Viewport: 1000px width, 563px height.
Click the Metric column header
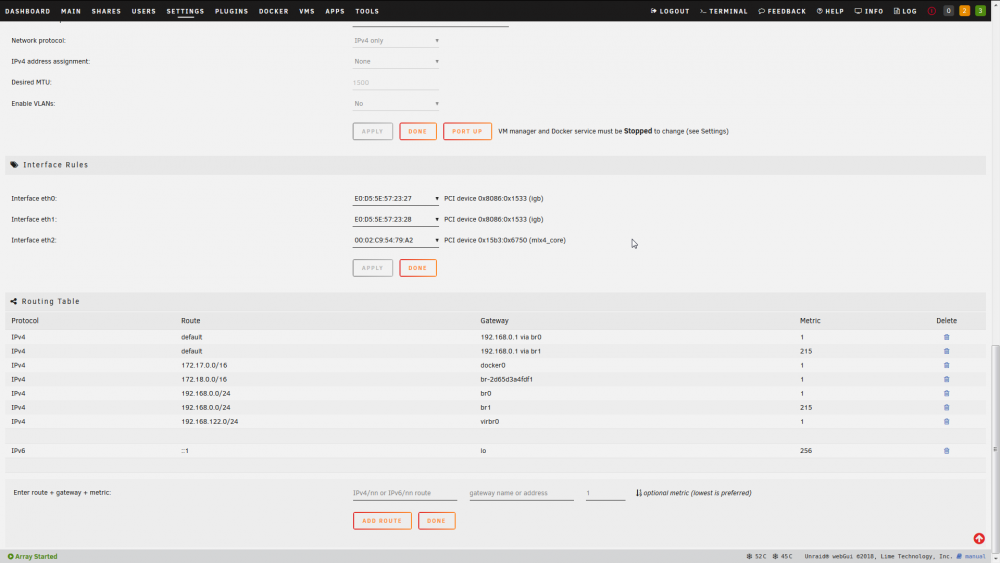[x=810, y=320]
